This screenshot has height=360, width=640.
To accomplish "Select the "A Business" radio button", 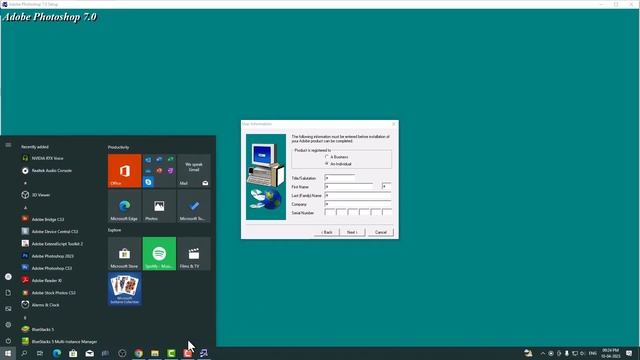I will click(327, 157).
